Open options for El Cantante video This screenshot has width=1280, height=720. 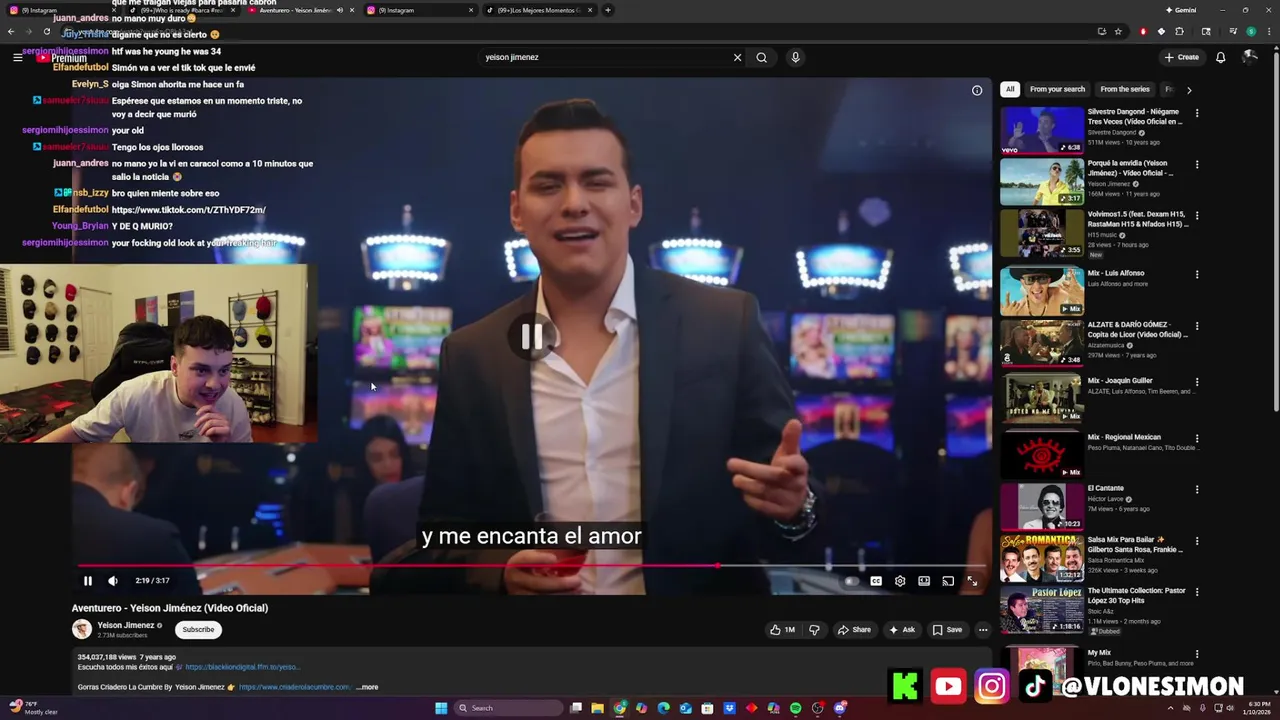pos(1197,490)
